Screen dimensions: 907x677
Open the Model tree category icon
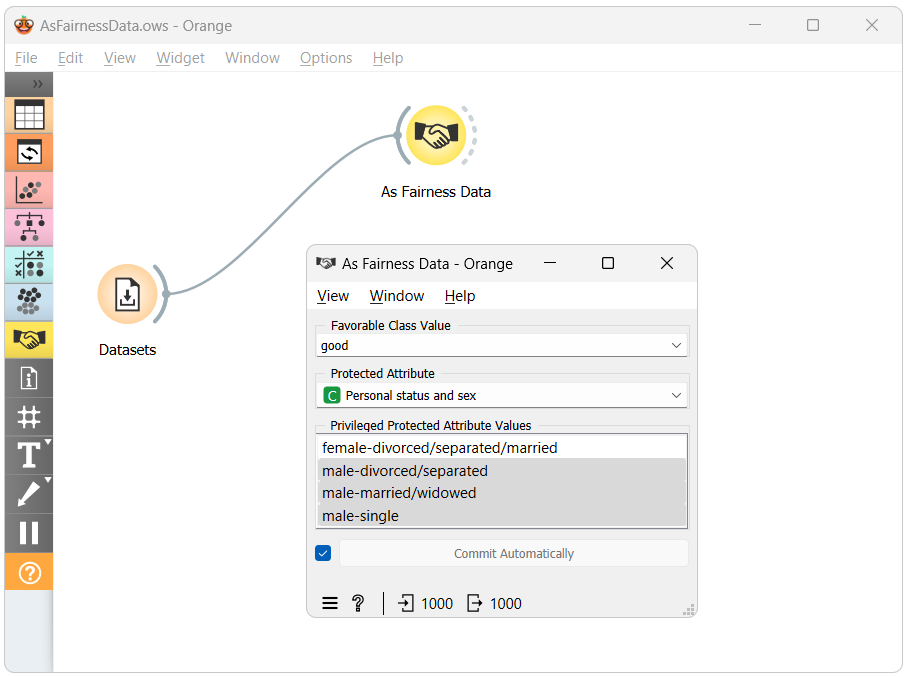tap(29, 227)
